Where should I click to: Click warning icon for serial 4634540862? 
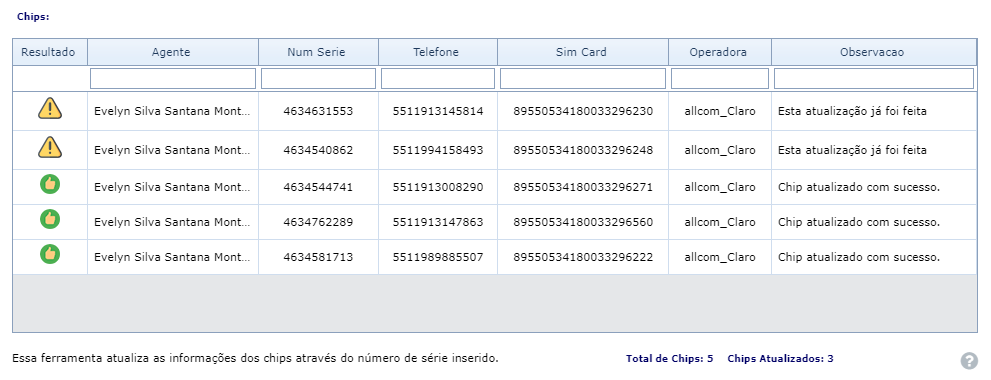pos(50,147)
